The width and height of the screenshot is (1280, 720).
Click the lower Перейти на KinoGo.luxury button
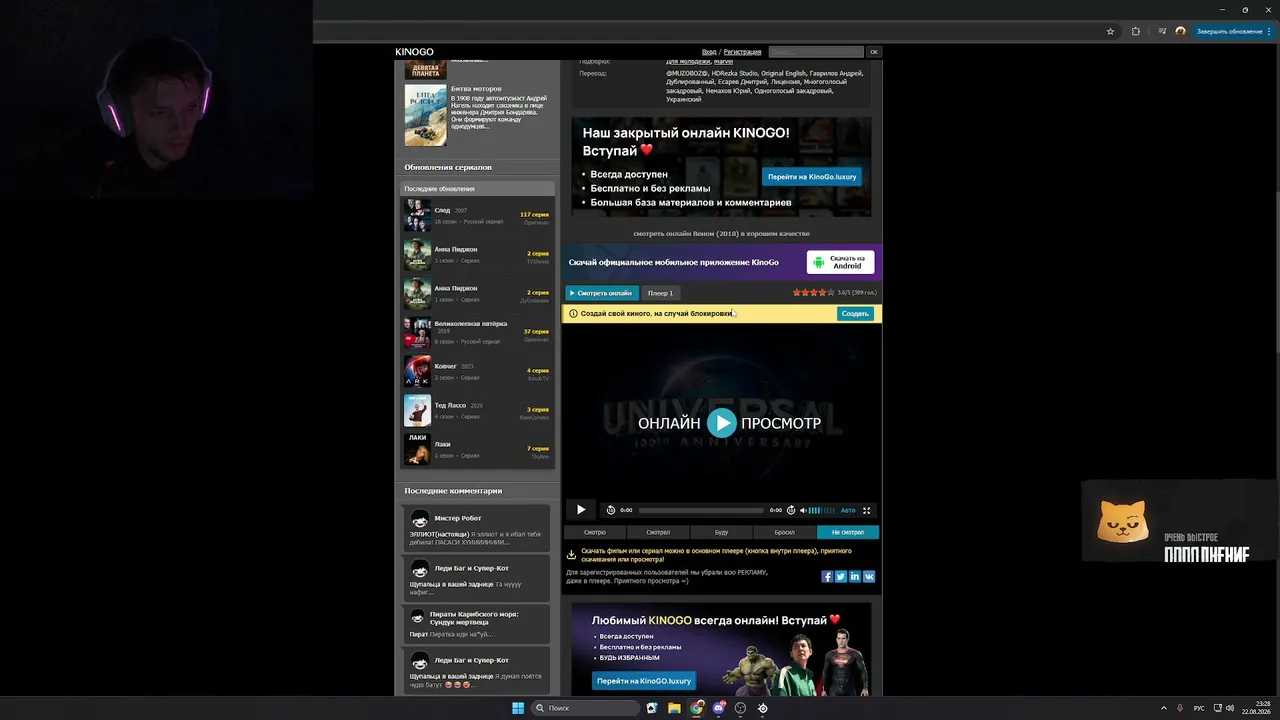click(644, 681)
